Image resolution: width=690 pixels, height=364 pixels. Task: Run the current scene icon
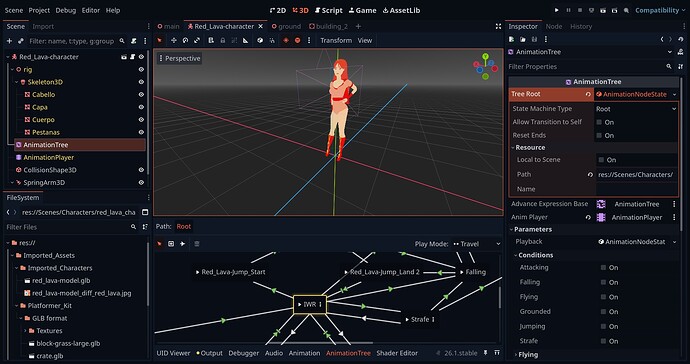[x=603, y=10]
